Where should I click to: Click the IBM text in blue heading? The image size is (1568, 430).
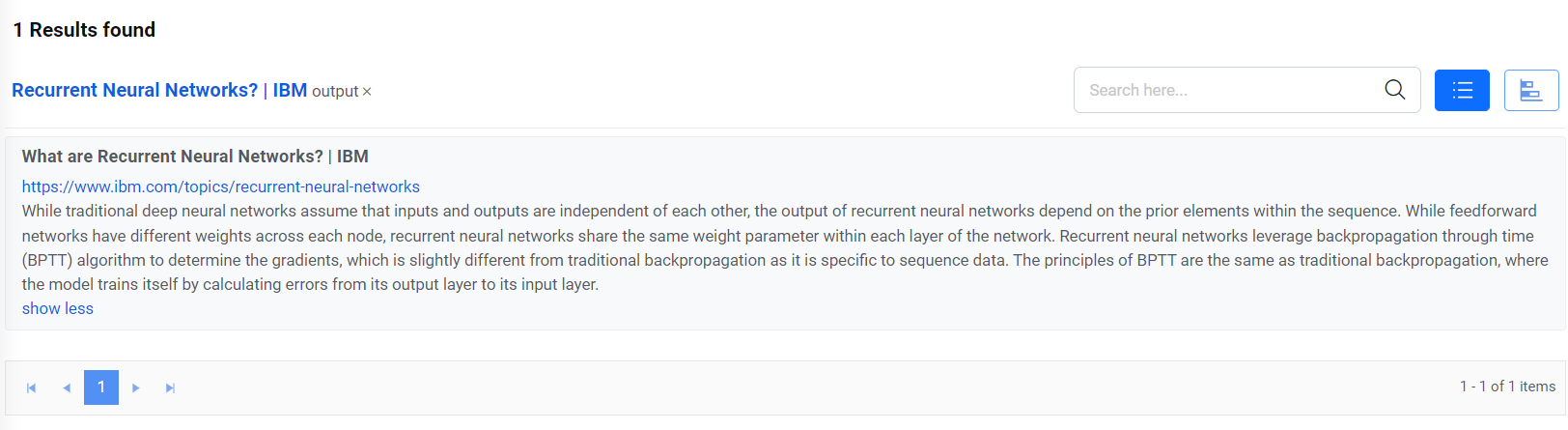290,90
